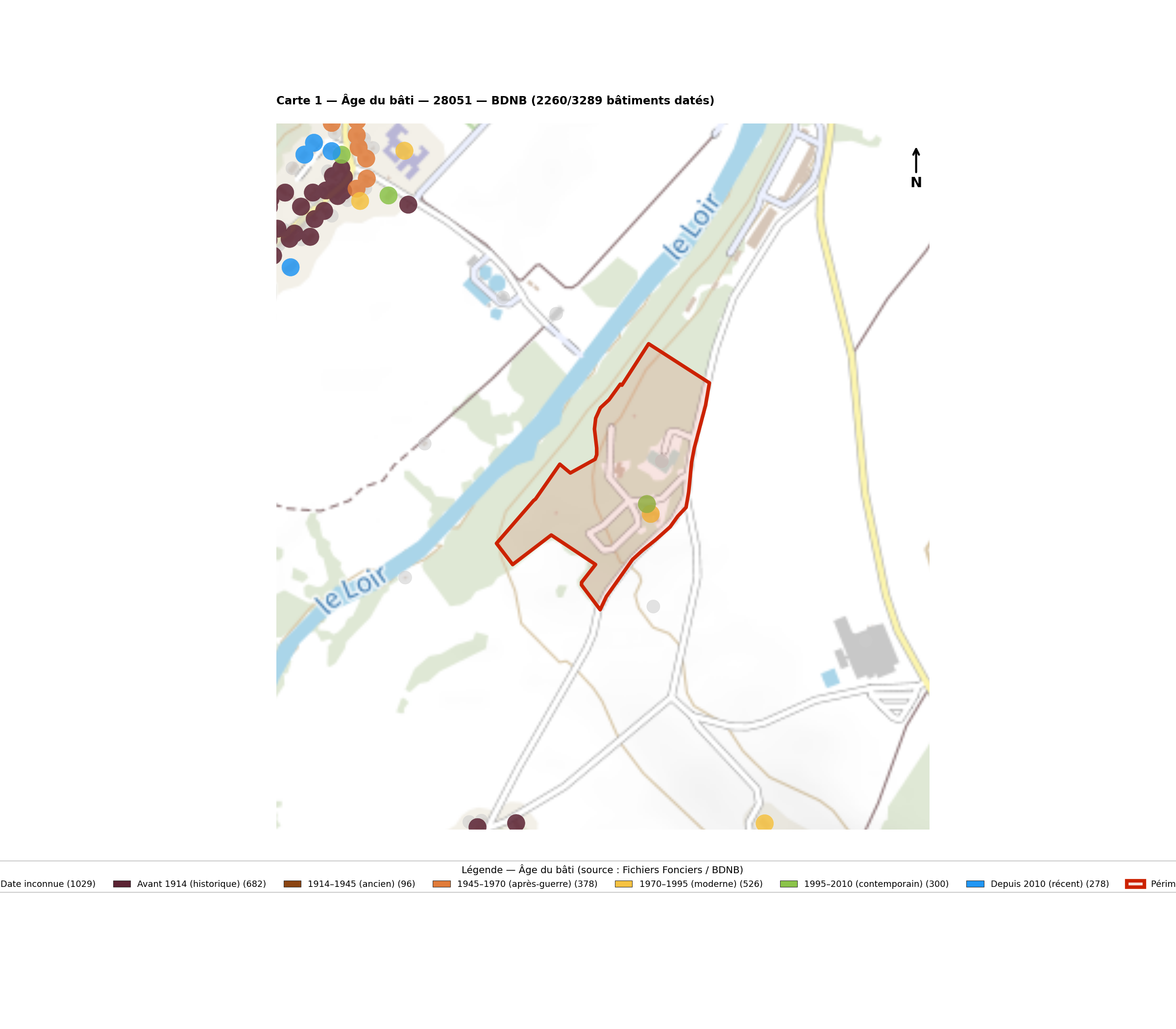Click the yellow dot on the purple building
1176x1029 pixels.
tap(404, 151)
